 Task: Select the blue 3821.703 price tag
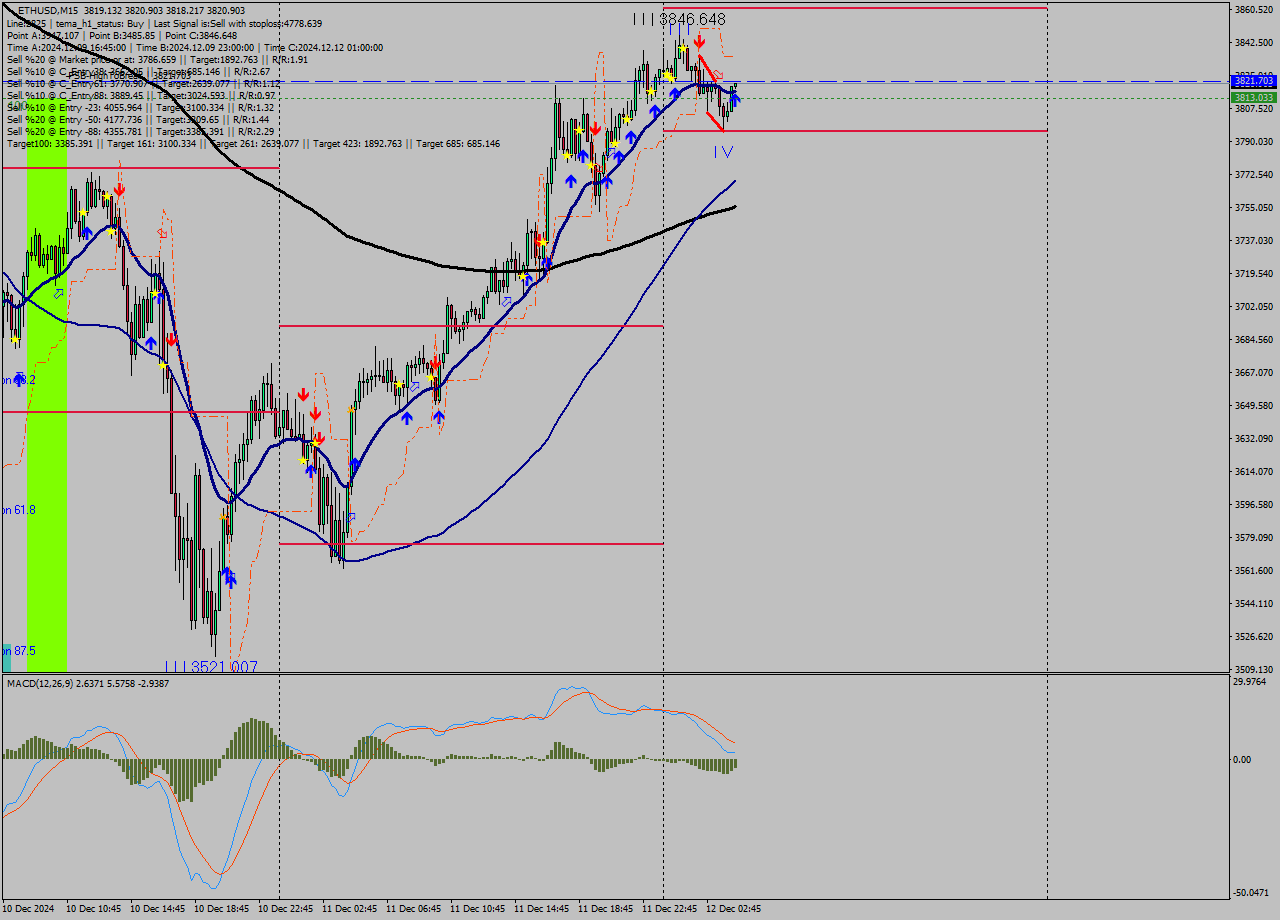click(x=1253, y=81)
